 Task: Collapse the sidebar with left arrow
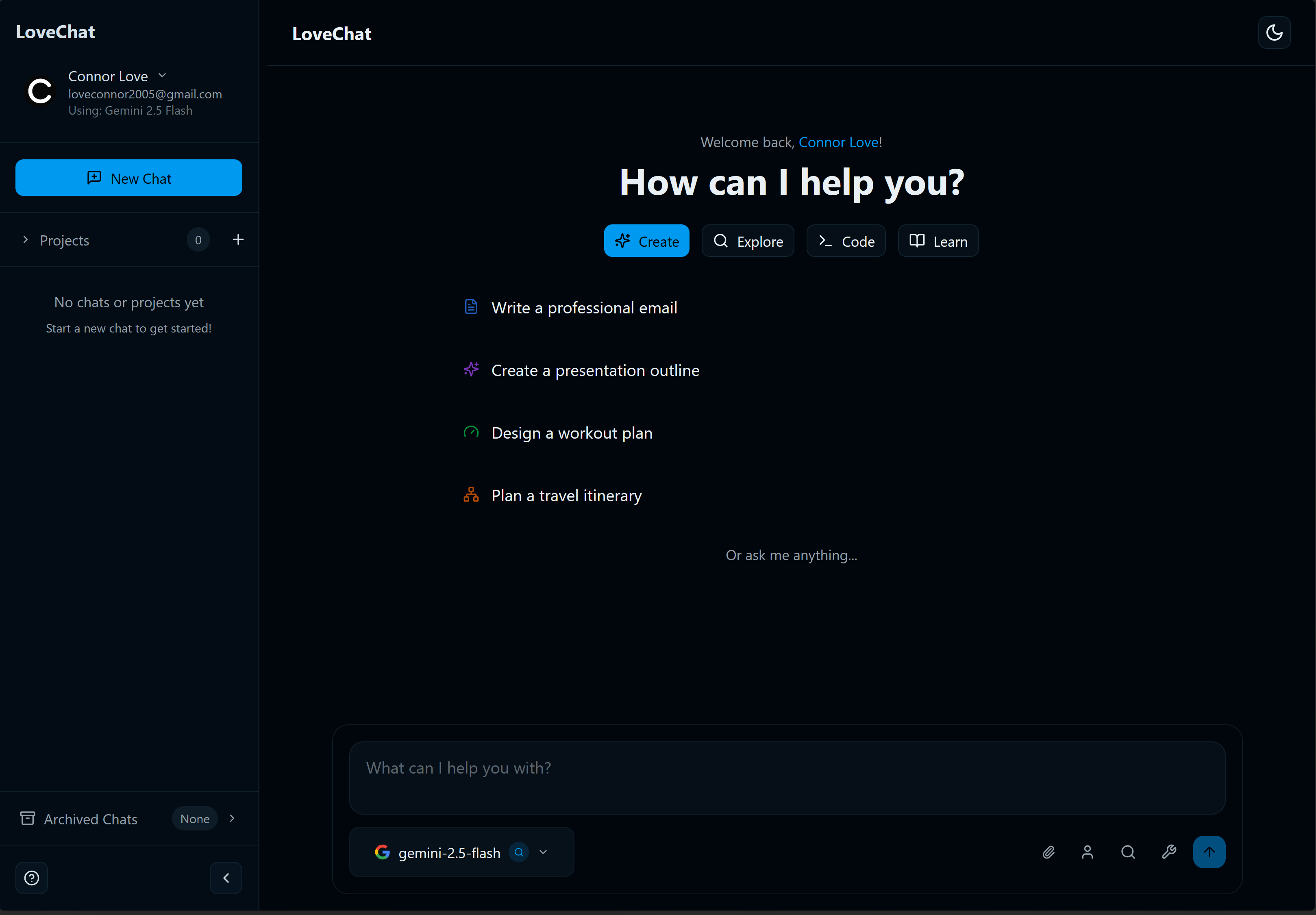click(x=226, y=878)
